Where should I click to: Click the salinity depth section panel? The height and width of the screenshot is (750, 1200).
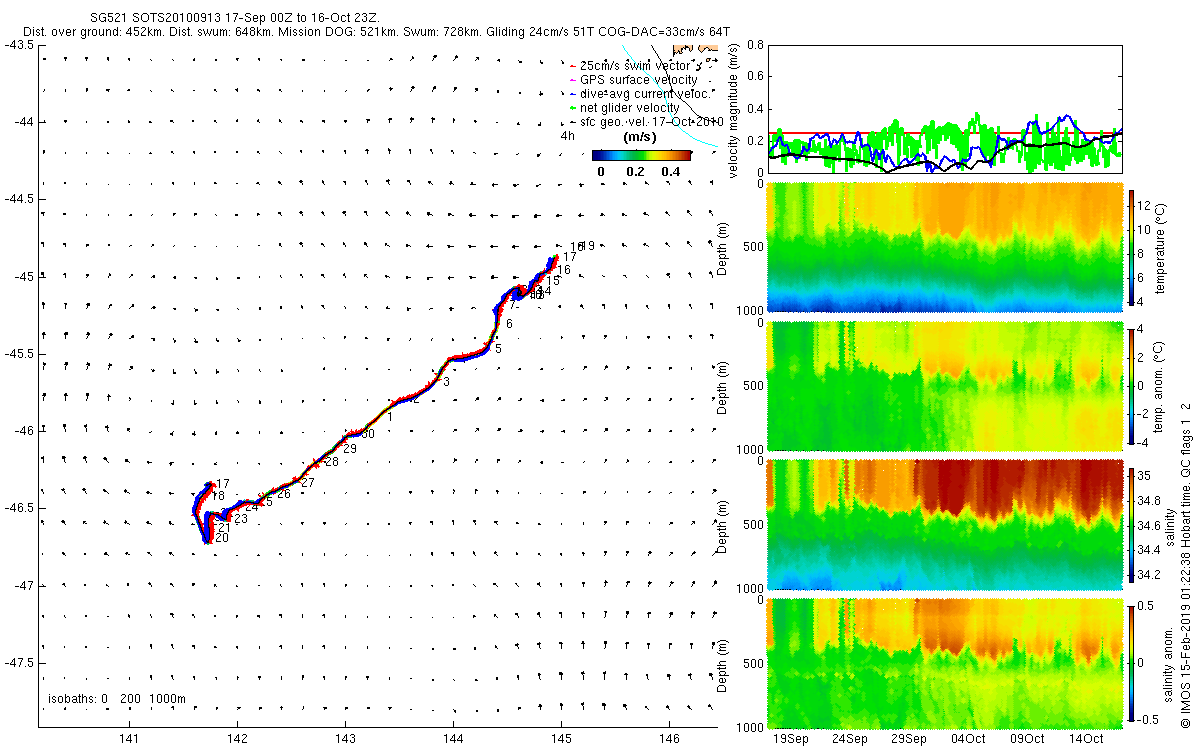(x=944, y=524)
